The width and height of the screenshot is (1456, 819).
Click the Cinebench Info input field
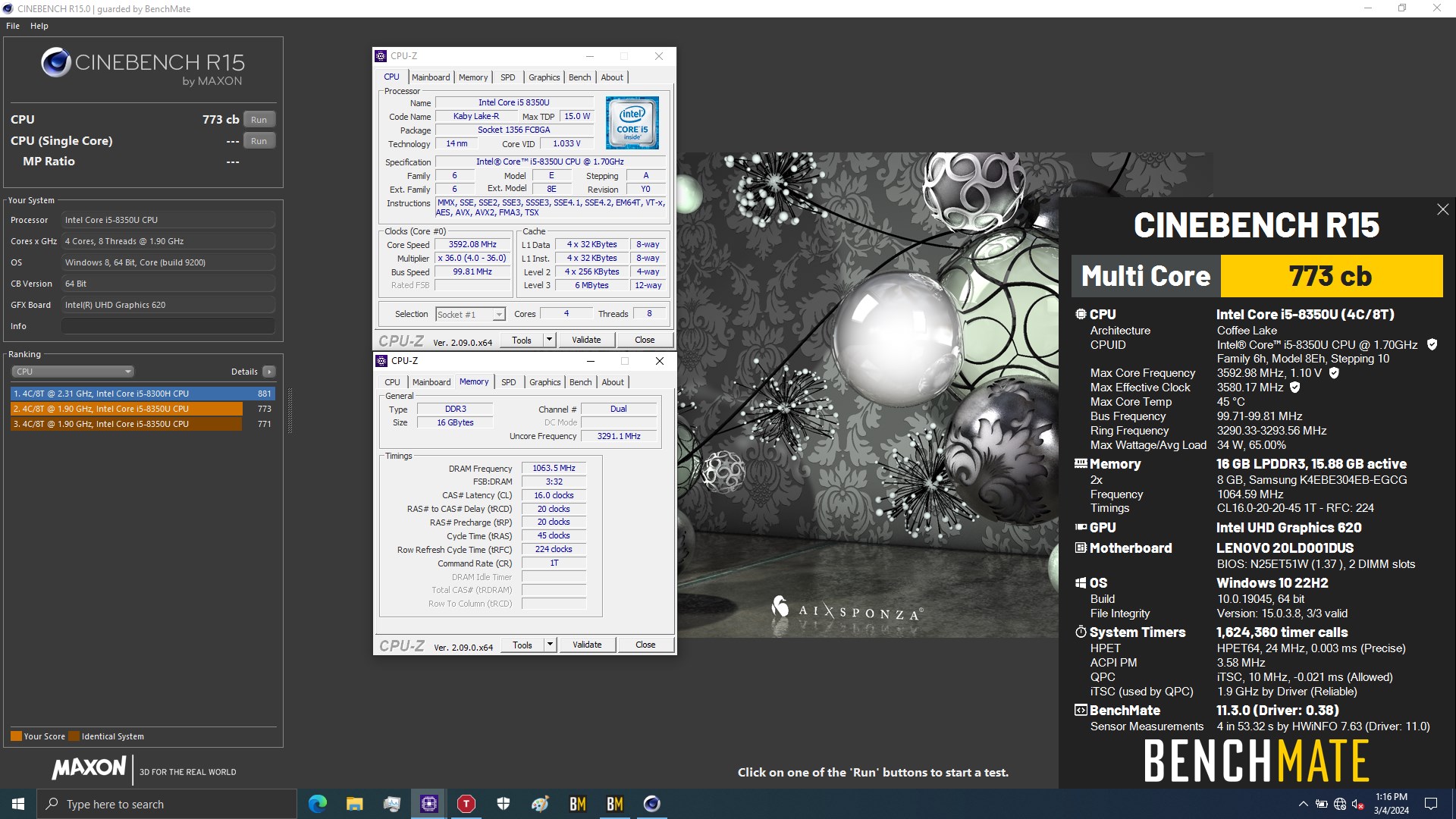pos(168,326)
